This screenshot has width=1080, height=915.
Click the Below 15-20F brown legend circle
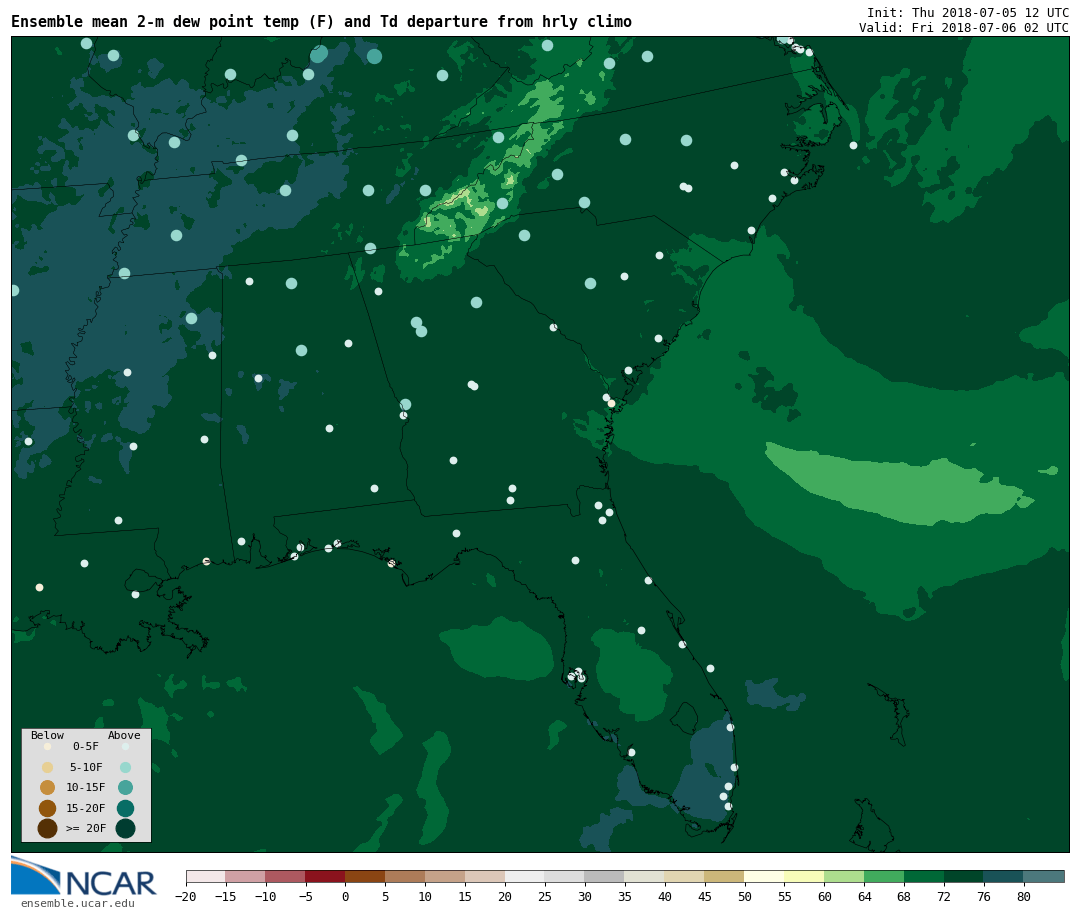click(48, 808)
